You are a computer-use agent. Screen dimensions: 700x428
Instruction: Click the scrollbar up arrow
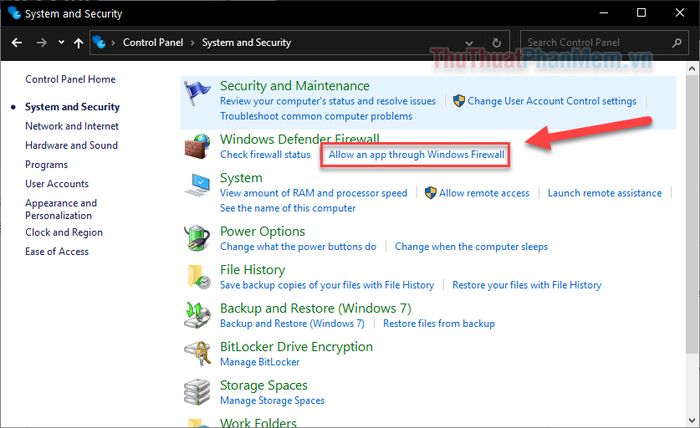pyautogui.click(x=692, y=69)
